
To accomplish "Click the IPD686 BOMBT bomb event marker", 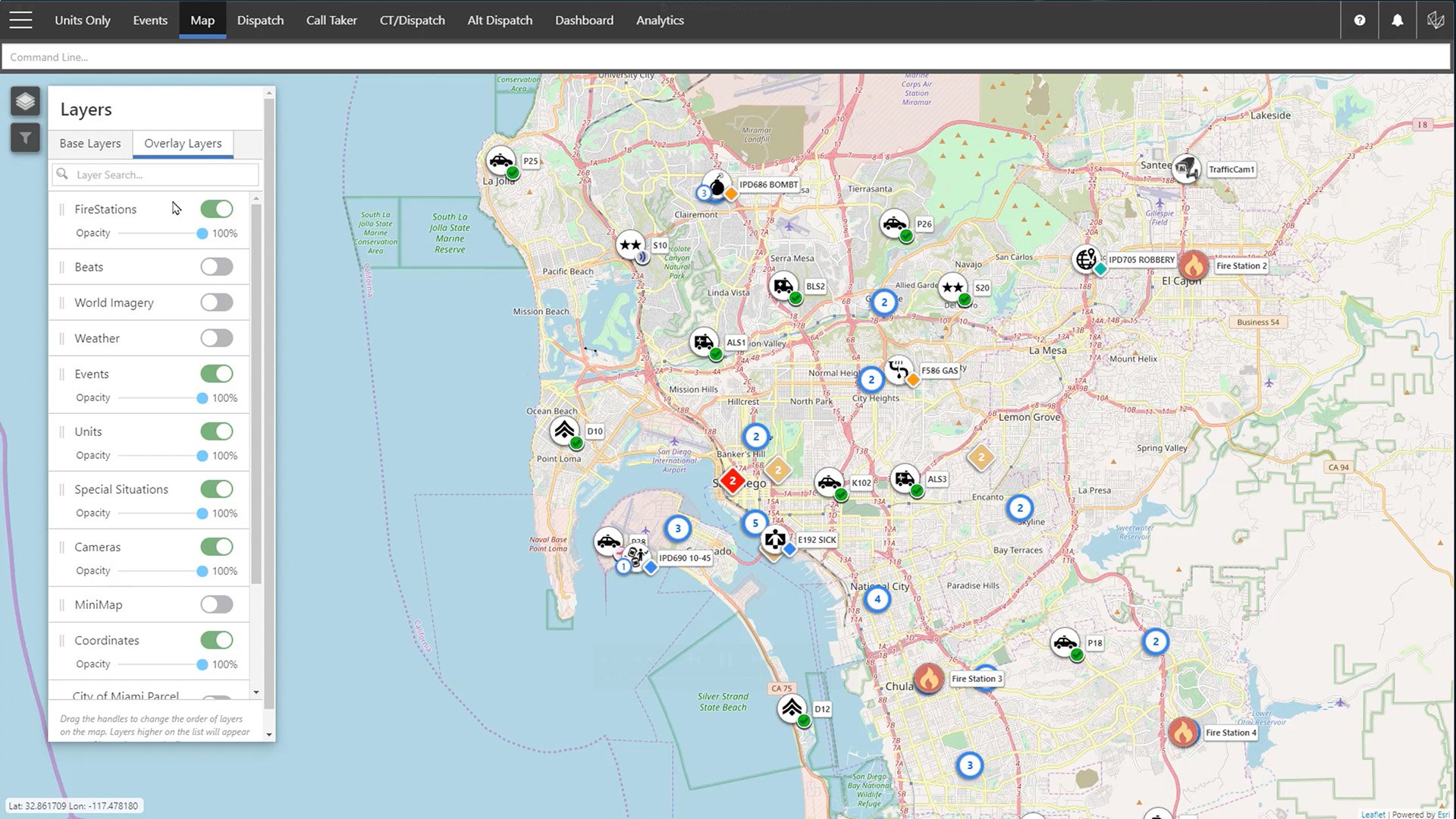I will [717, 184].
